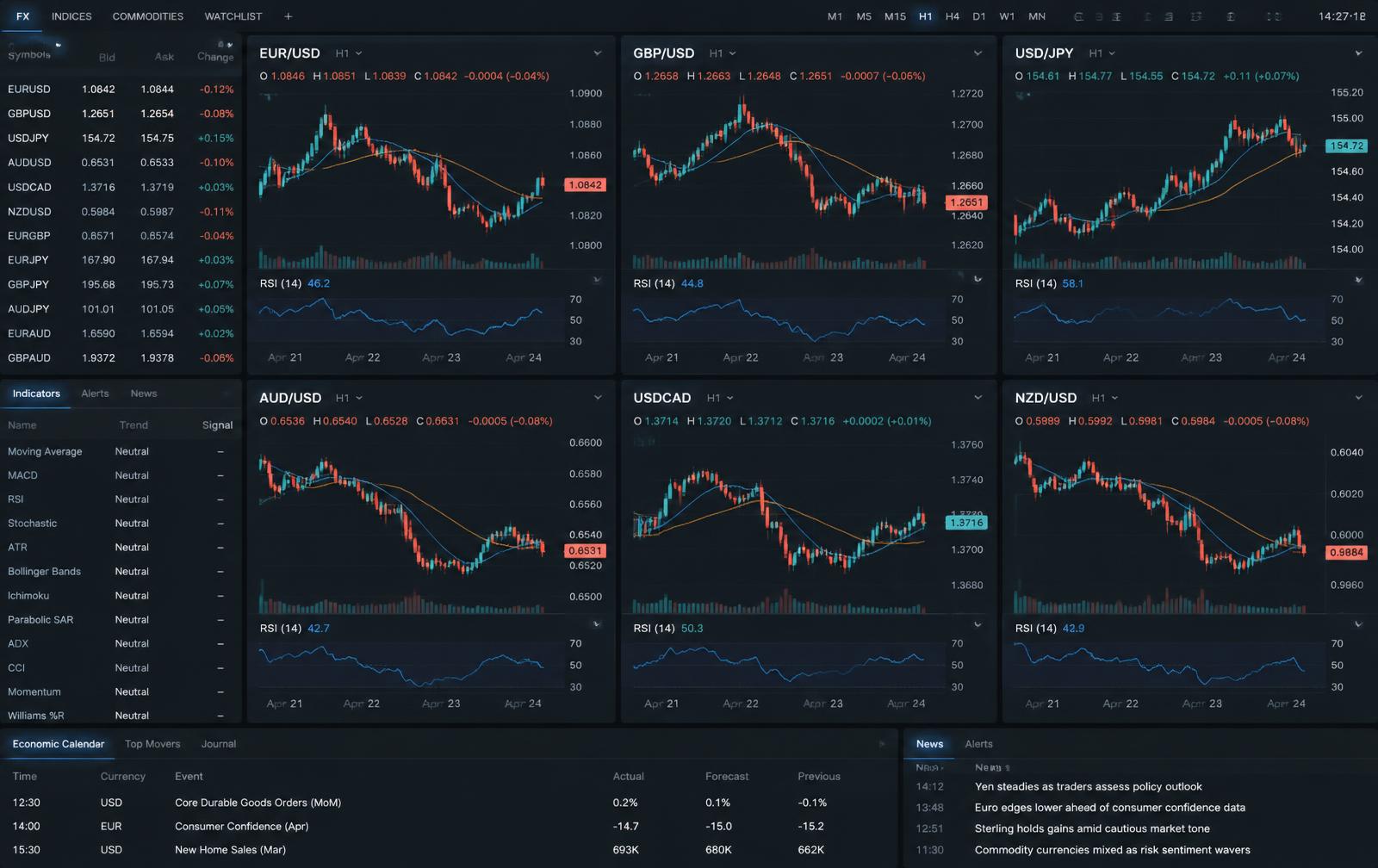The image size is (1378, 868).
Task: Click the Ichimoku indicator row
Action: tap(121, 596)
